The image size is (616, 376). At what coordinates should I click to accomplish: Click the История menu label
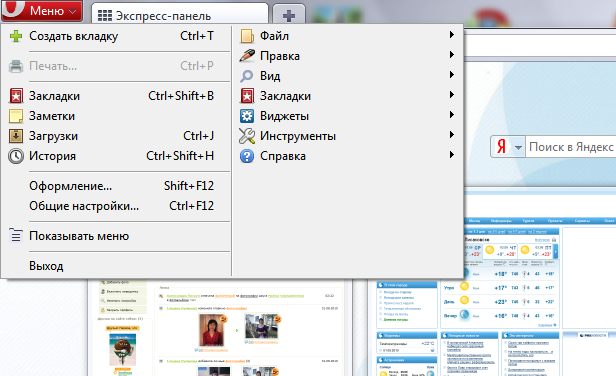pos(52,156)
